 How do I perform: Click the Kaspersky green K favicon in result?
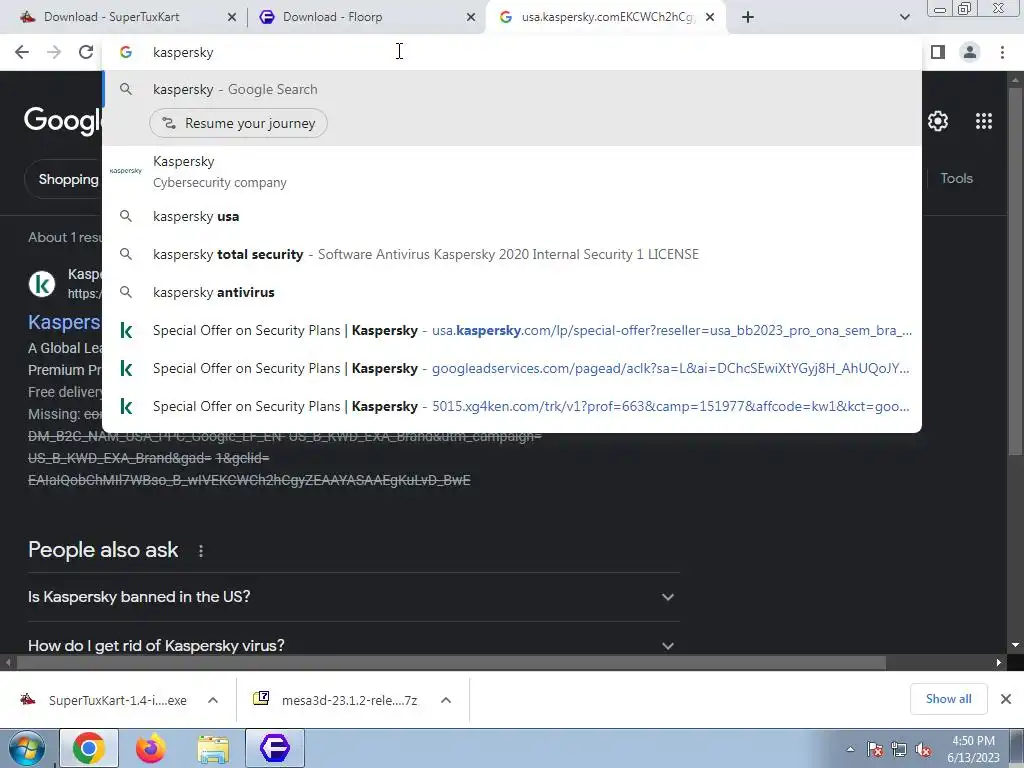pyautogui.click(x=42, y=284)
